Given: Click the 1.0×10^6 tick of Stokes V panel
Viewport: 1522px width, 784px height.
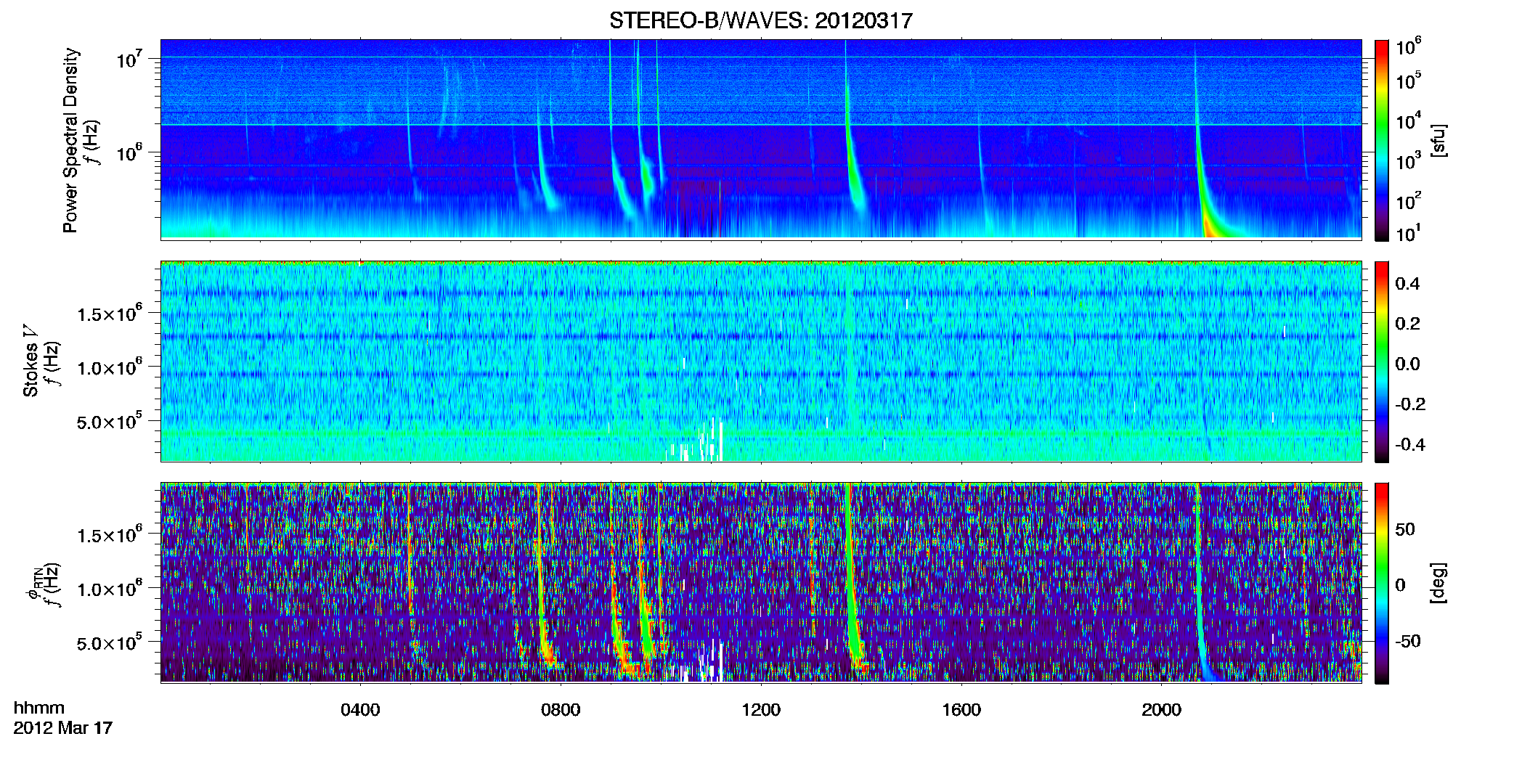Looking at the screenshot, I should (x=110, y=367).
